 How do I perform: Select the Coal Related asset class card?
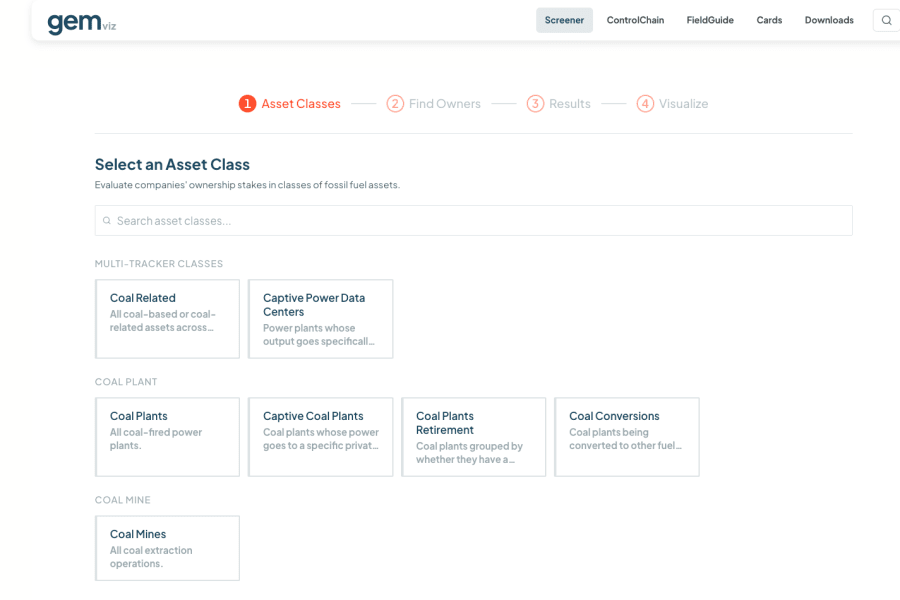[168, 319]
